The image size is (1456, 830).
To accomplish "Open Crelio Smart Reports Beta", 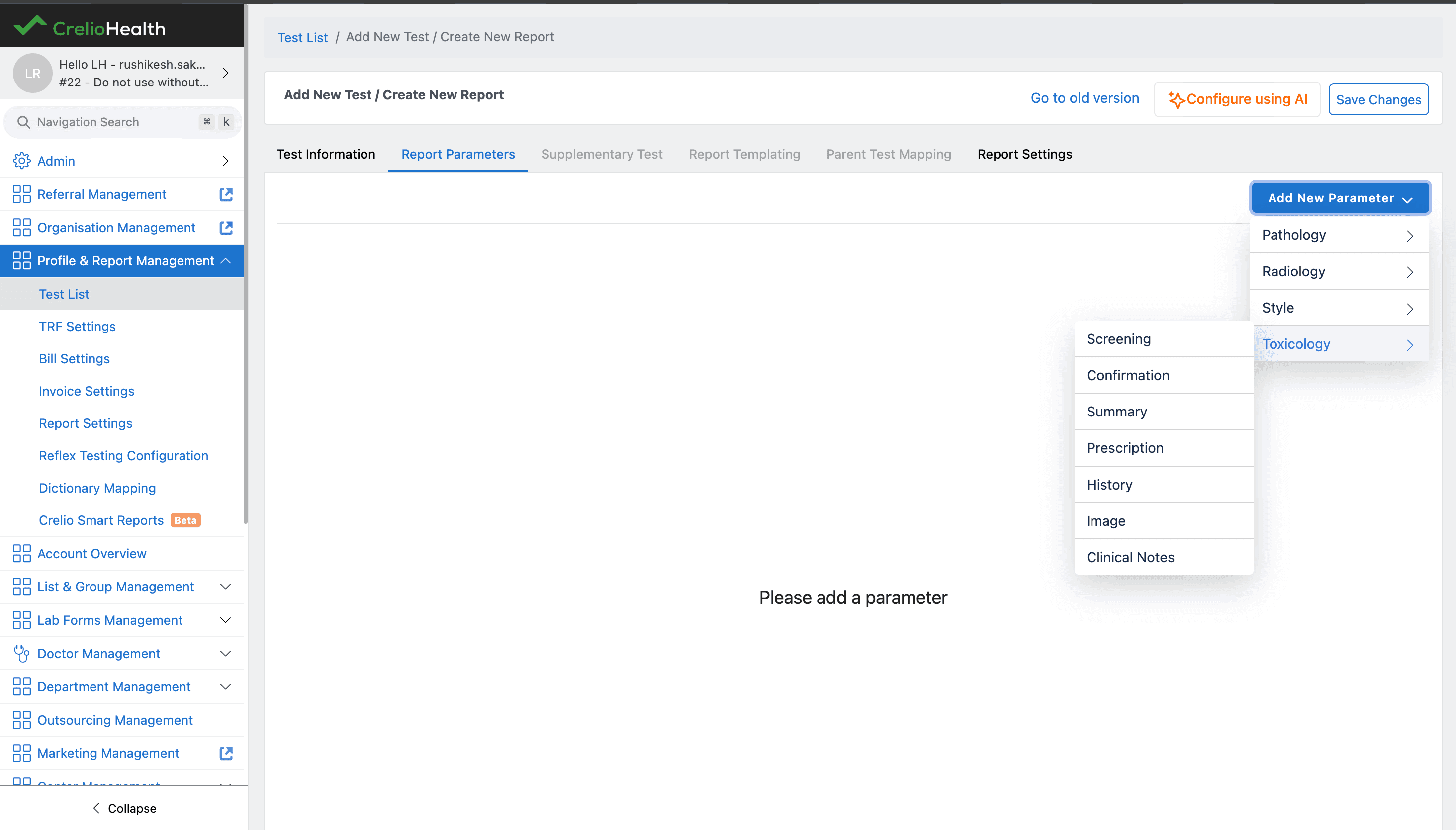I will tap(121, 520).
